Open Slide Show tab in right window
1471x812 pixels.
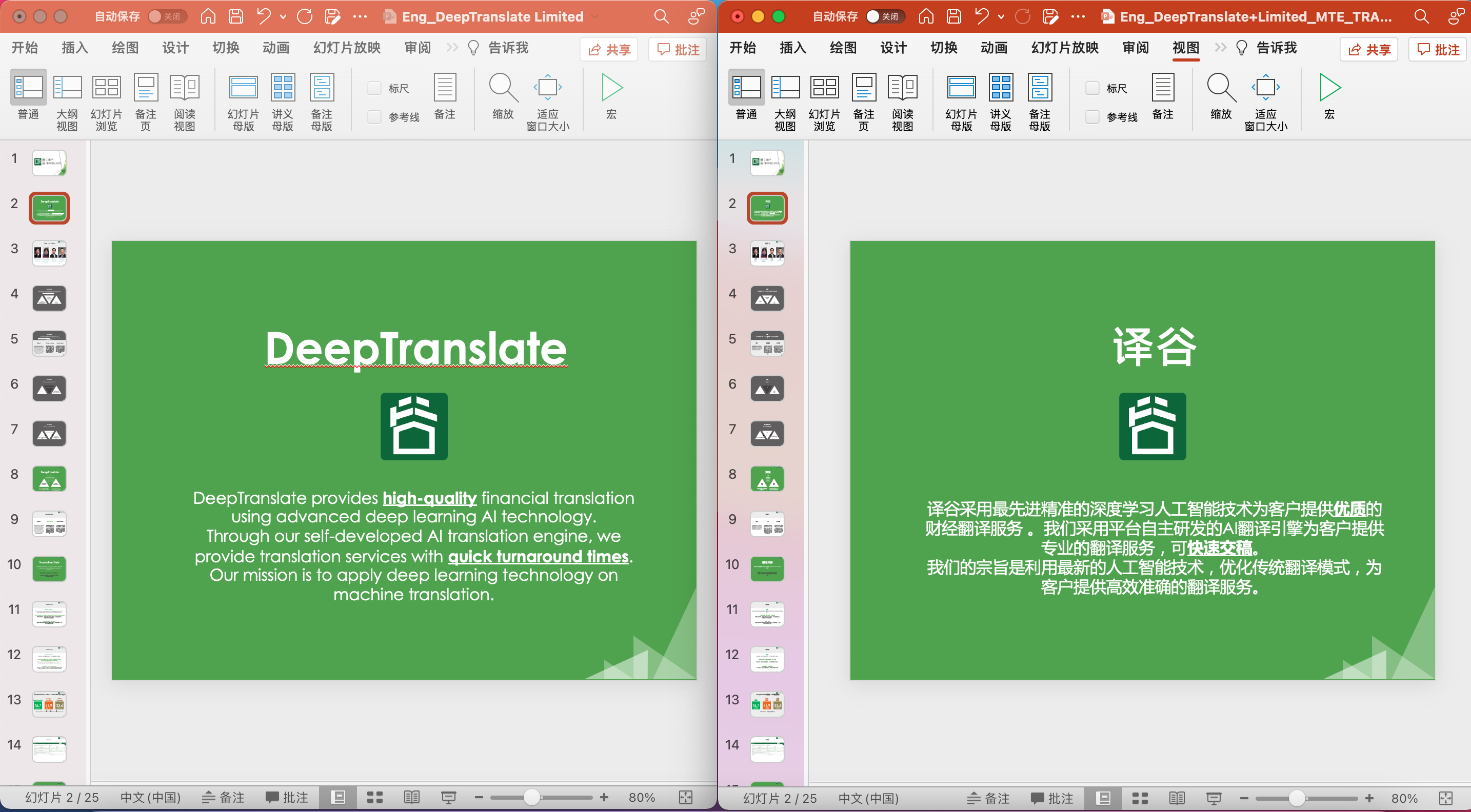point(1065,47)
